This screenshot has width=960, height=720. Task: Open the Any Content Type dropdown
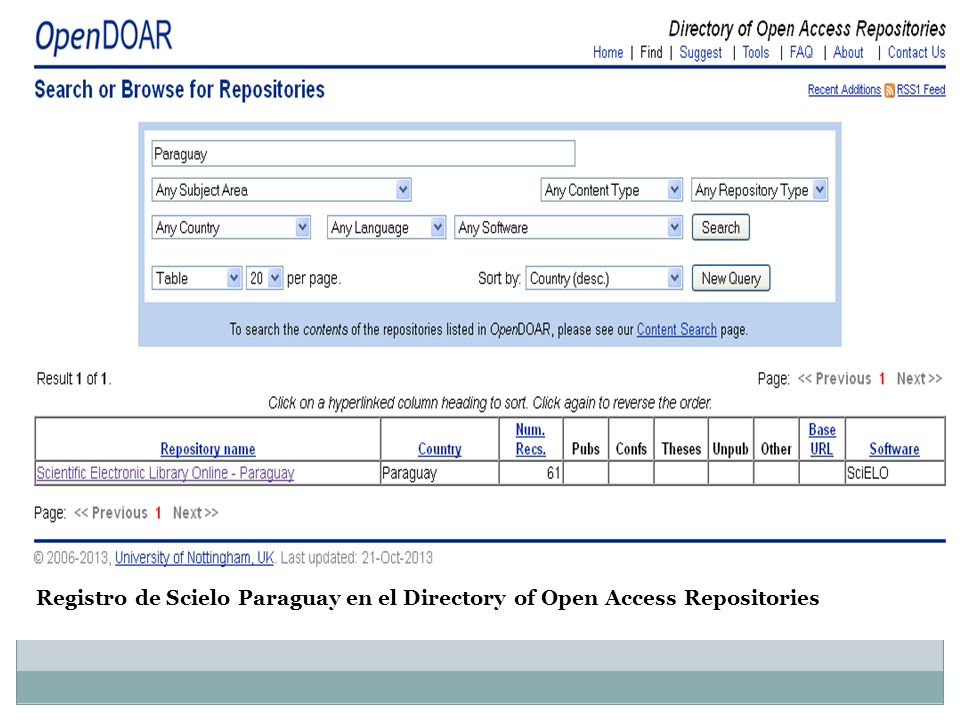click(x=611, y=190)
